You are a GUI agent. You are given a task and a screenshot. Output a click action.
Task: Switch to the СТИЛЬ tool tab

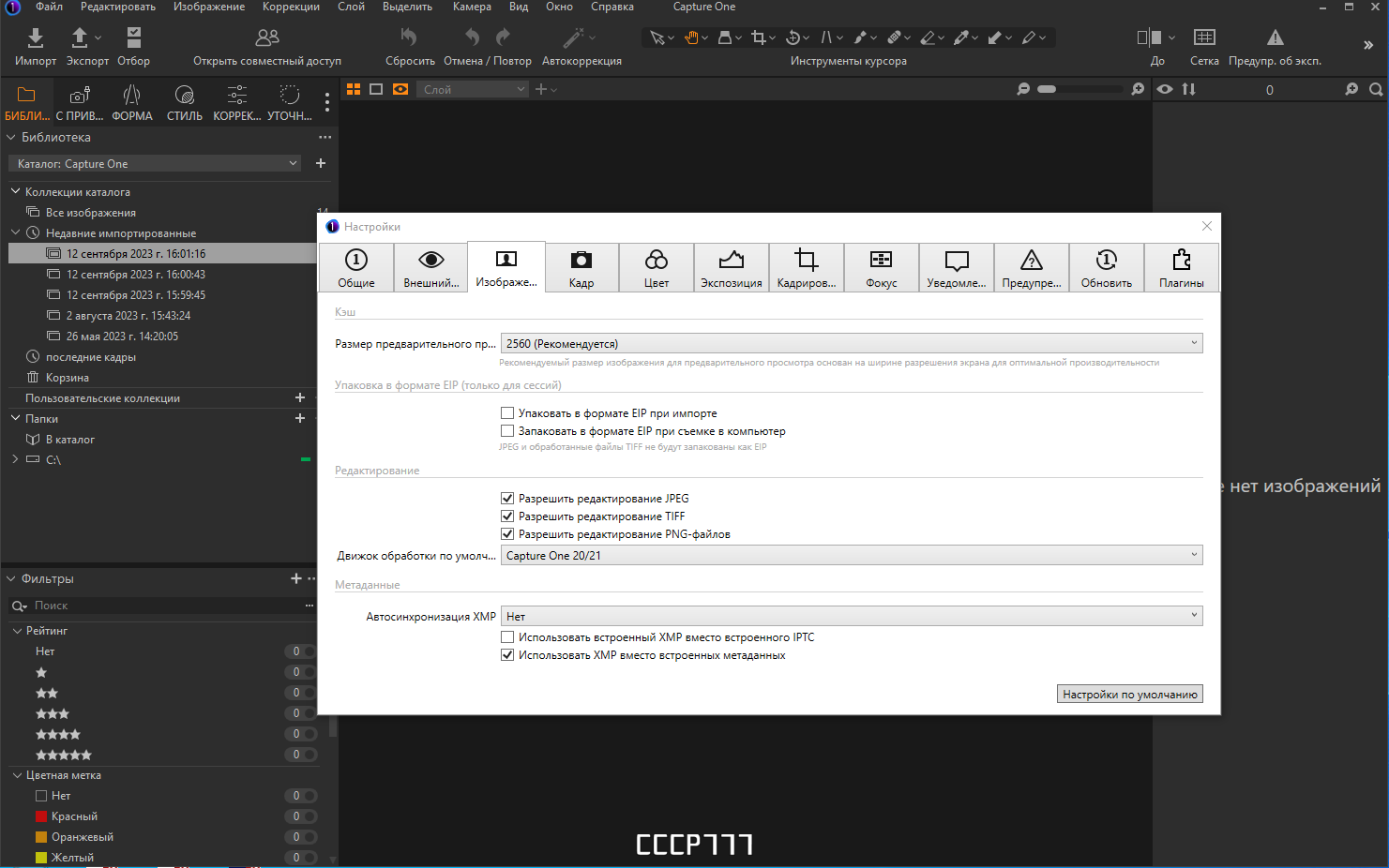[184, 103]
